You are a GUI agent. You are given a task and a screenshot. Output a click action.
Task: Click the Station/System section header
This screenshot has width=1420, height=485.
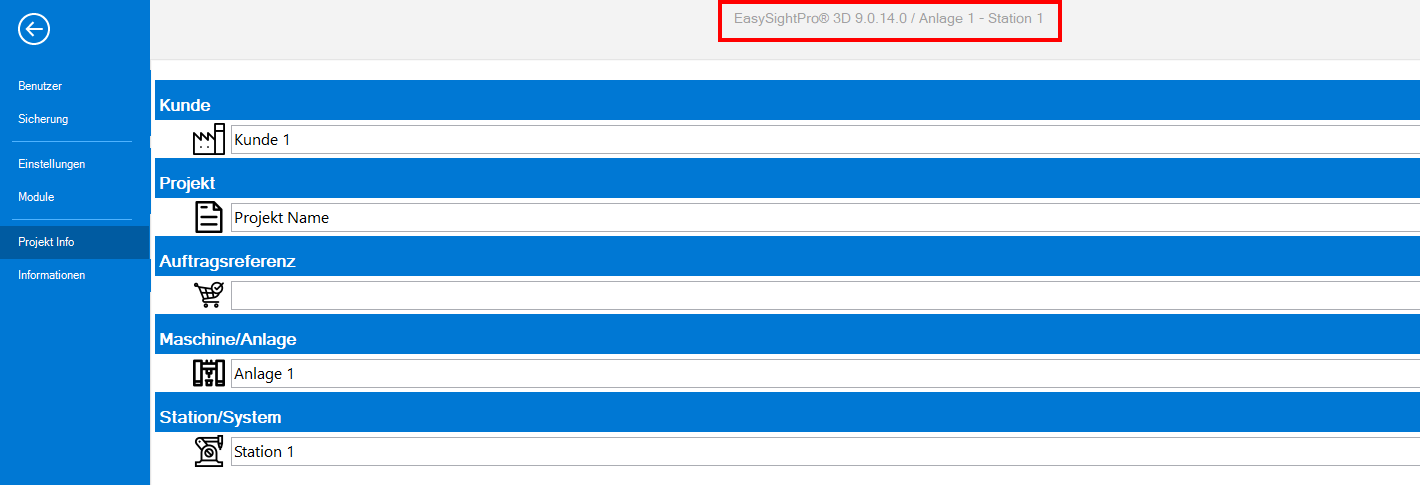pos(221,417)
